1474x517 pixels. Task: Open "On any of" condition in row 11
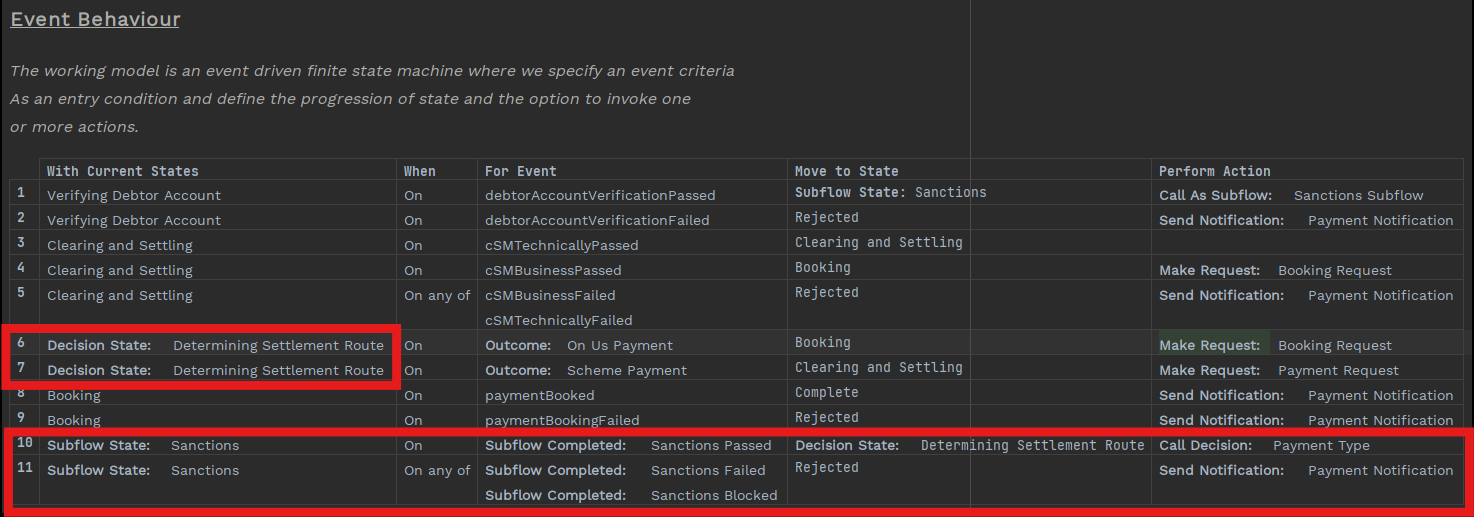pos(437,470)
